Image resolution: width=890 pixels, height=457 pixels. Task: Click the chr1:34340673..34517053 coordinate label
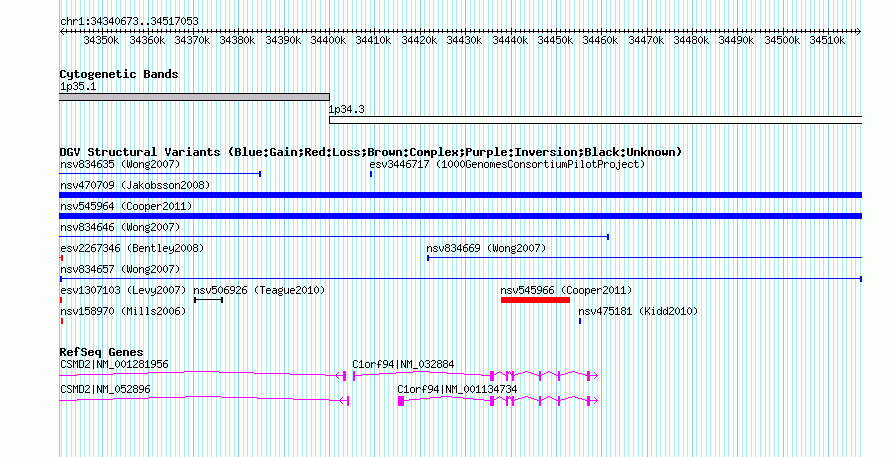point(129,22)
